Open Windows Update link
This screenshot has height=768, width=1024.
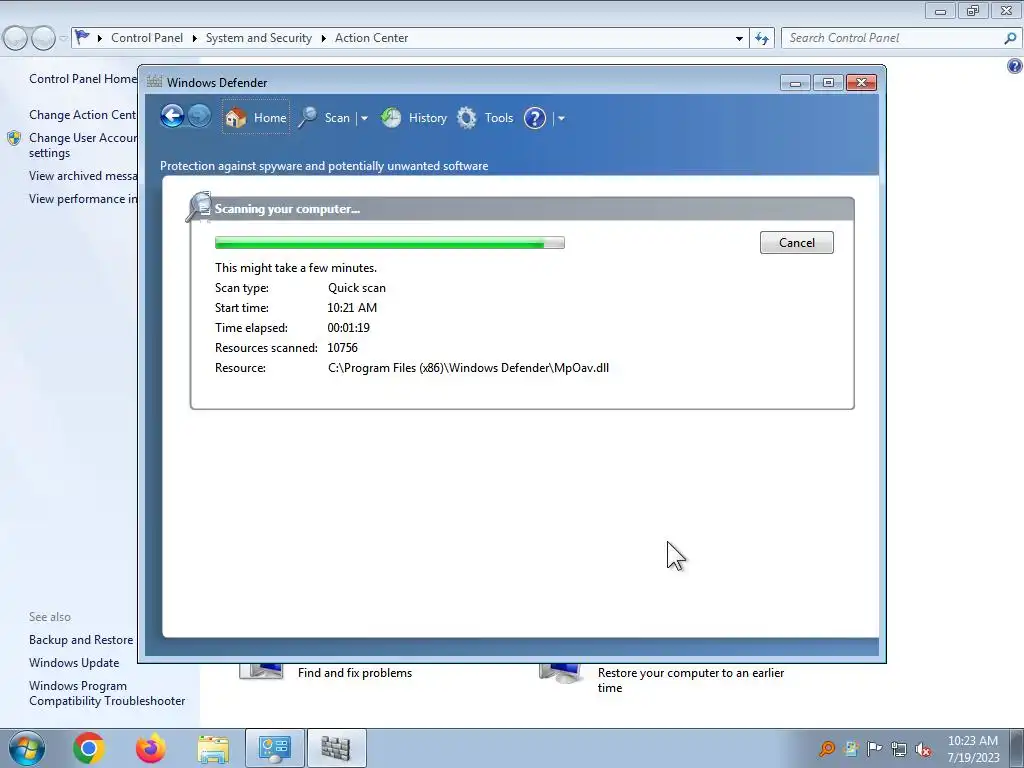74,663
